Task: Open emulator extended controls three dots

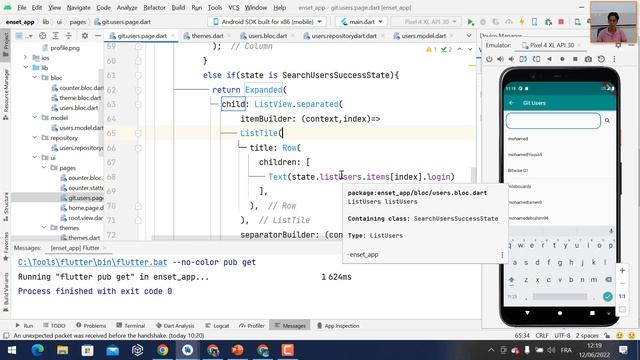Action: pos(614,59)
